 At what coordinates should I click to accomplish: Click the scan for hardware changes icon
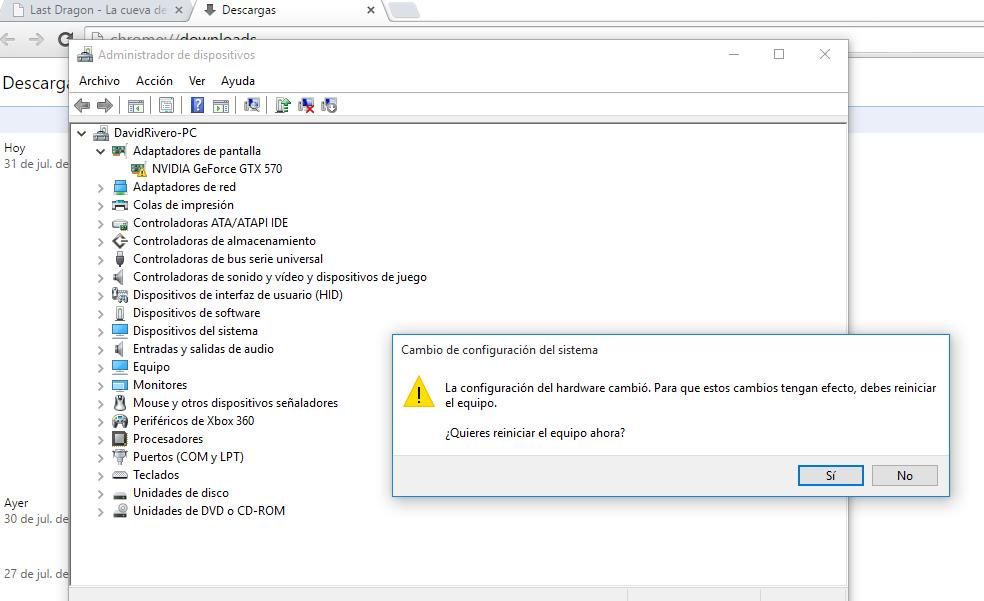click(x=252, y=105)
